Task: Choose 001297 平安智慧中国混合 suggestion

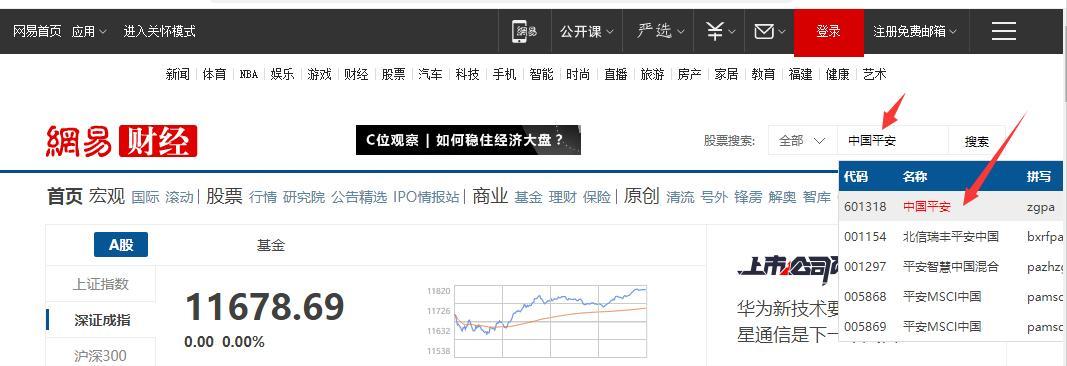Action: click(x=951, y=267)
